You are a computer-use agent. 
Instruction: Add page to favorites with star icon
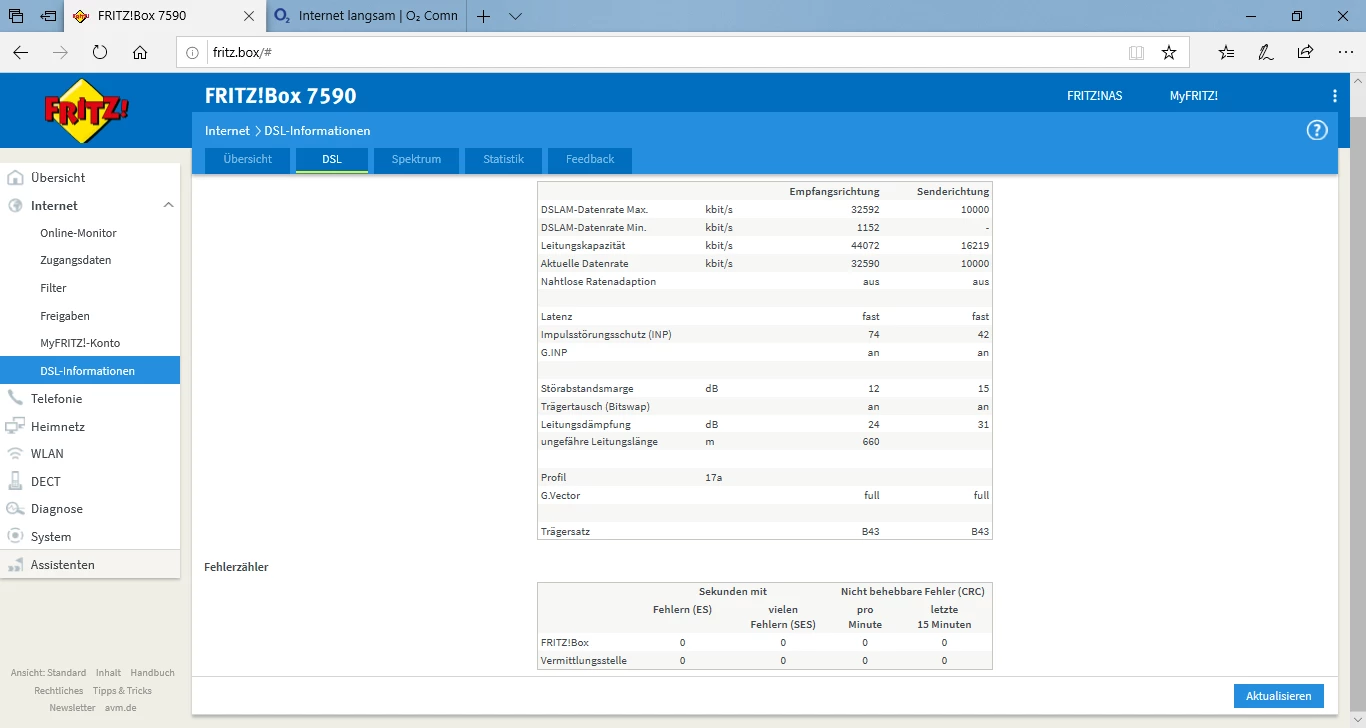pyautogui.click(x=1168, y=53)
